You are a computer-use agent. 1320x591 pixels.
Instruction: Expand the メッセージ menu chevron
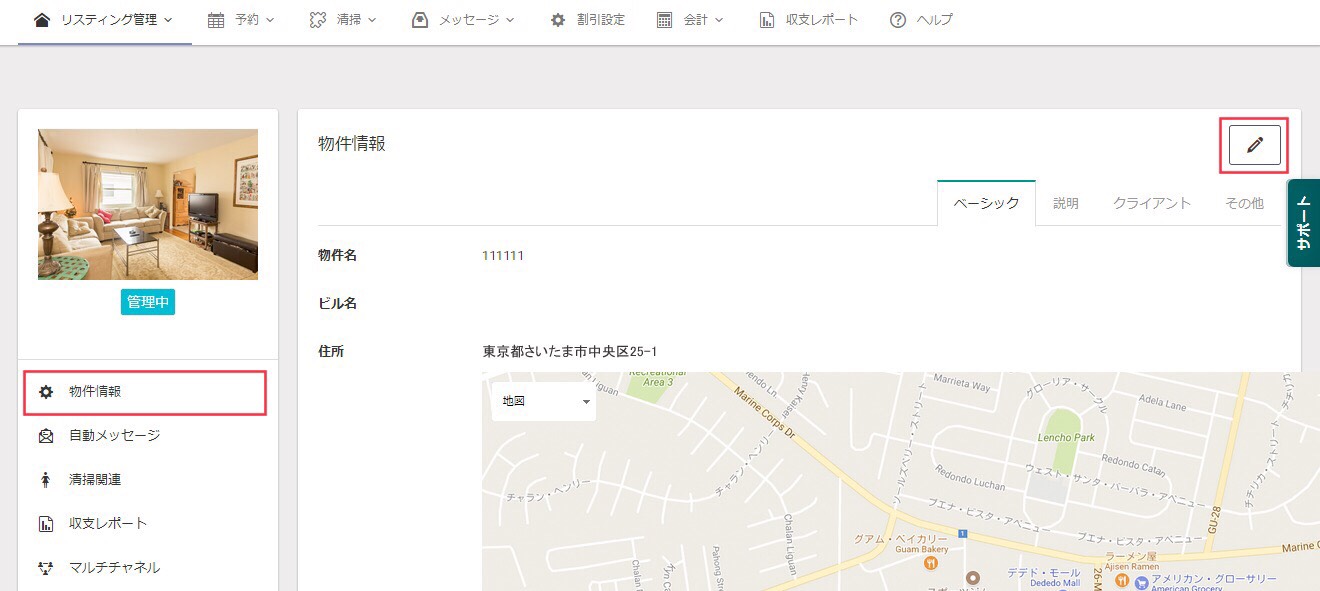pos(510,20)
